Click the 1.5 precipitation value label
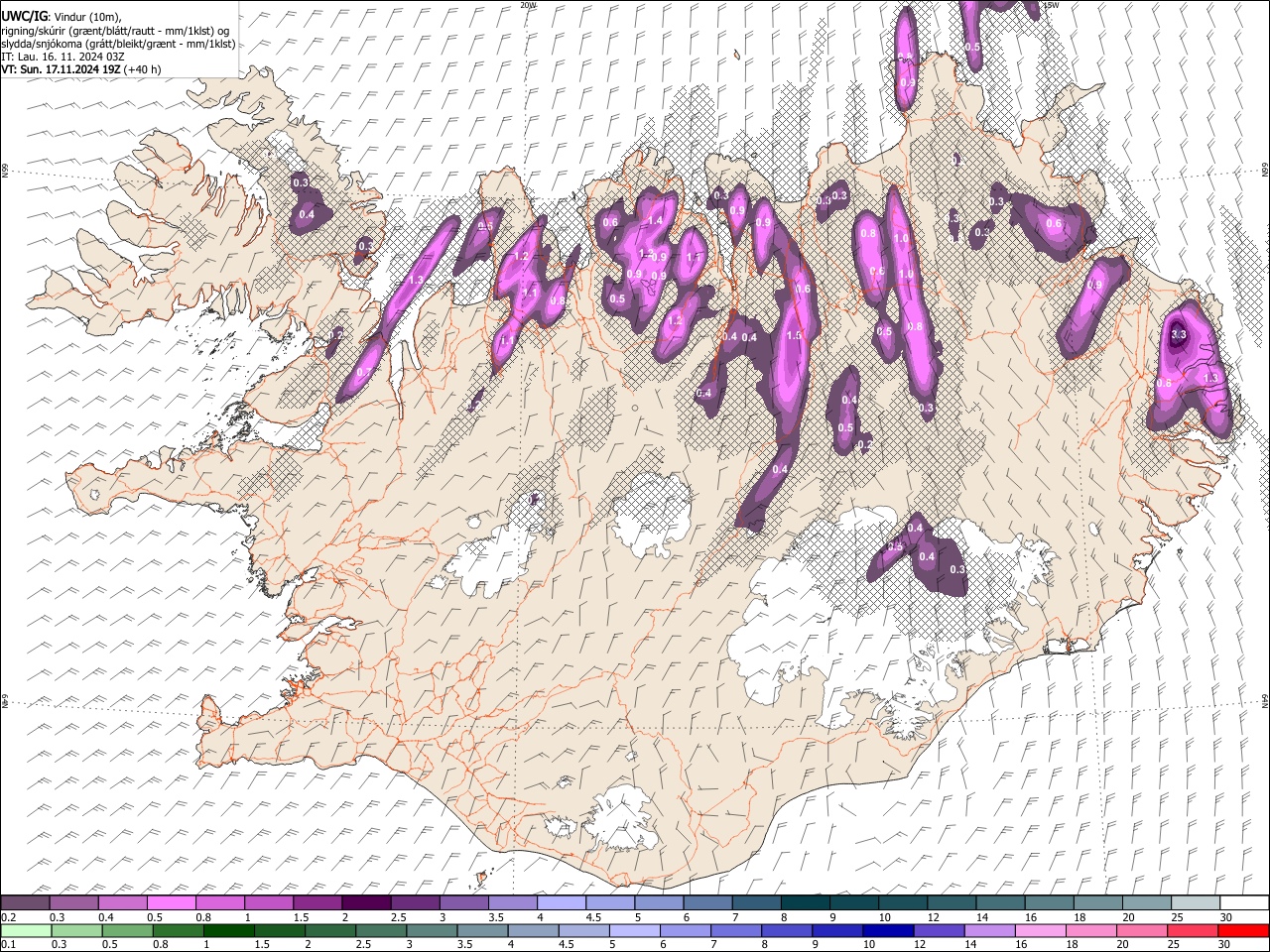The width and height of the screenshot is (1270, 952). [794, 336]
